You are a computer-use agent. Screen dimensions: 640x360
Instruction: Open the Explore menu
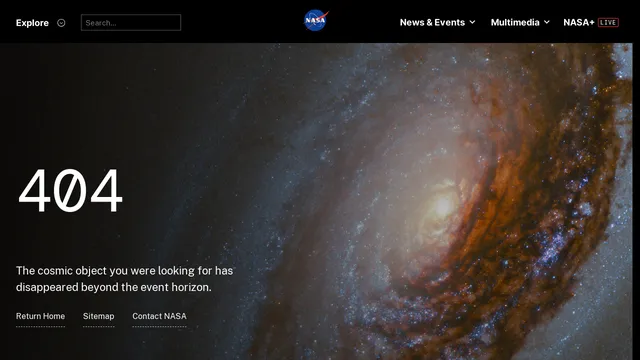32,23
